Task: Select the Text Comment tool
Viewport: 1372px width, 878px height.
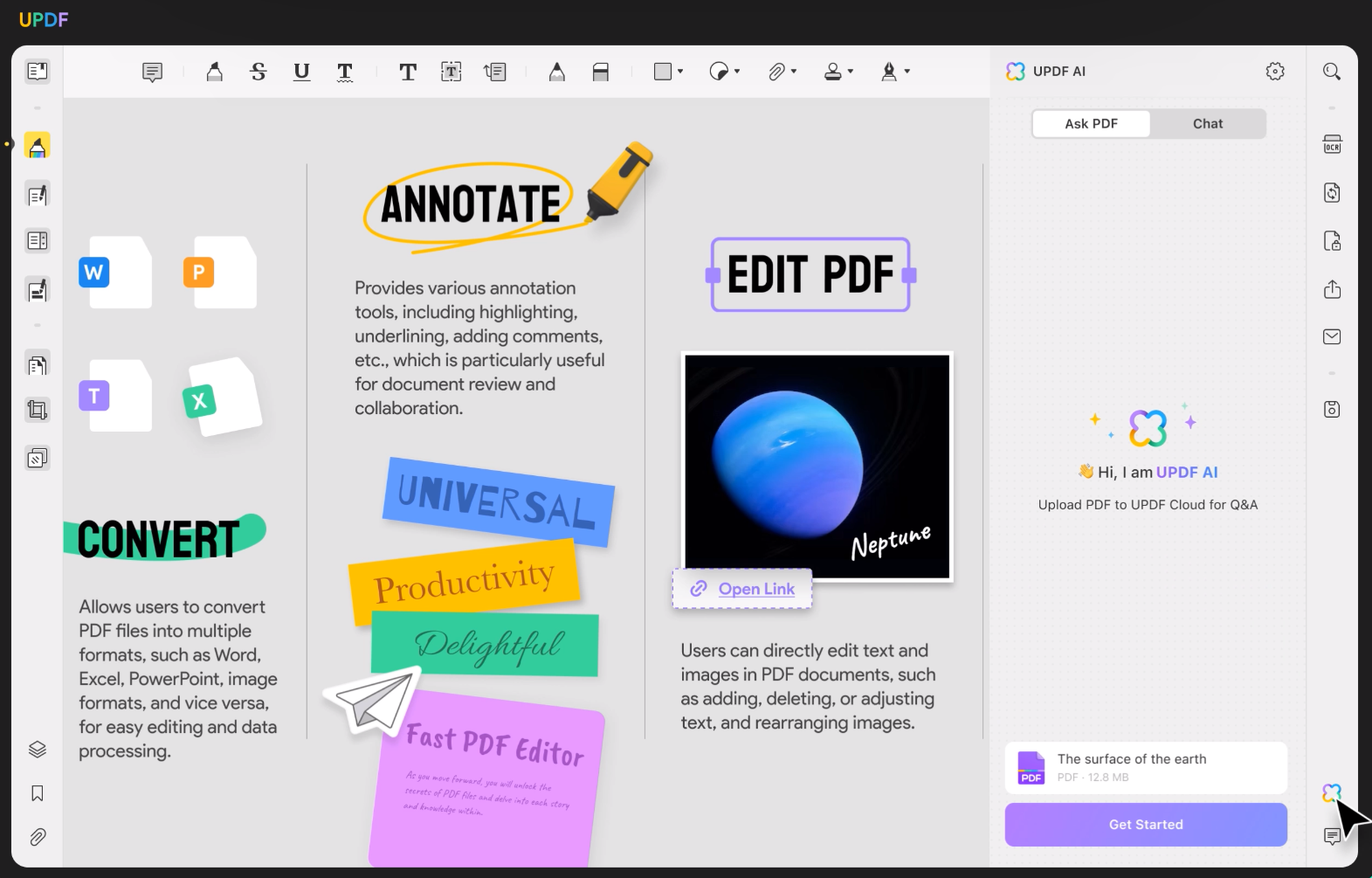Action: (x=407, y=72)
